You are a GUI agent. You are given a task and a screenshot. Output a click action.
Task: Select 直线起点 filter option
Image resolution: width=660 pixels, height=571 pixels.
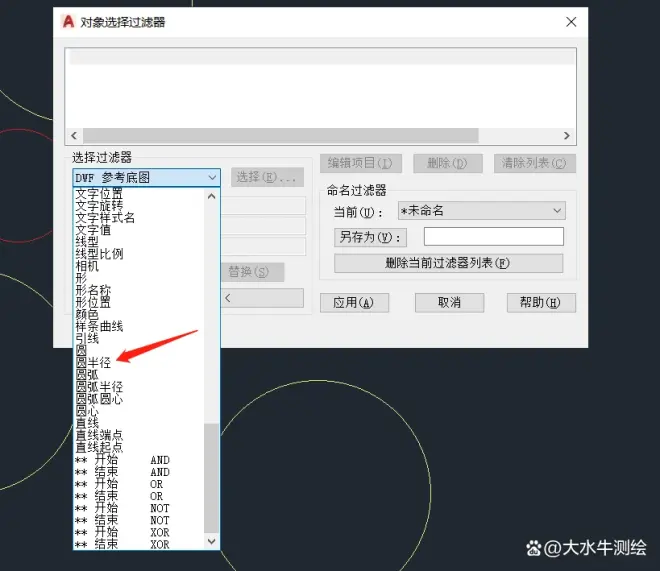point(99,447)
